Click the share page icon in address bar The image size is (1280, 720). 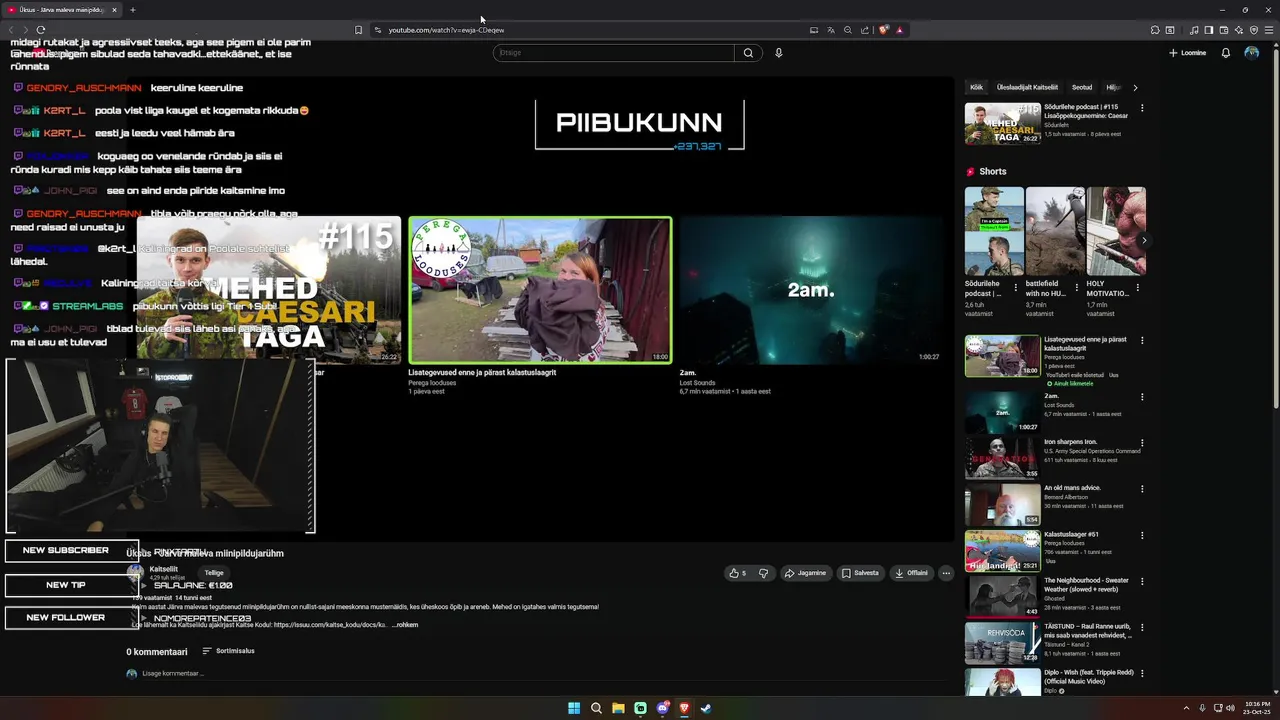(865, 30)
